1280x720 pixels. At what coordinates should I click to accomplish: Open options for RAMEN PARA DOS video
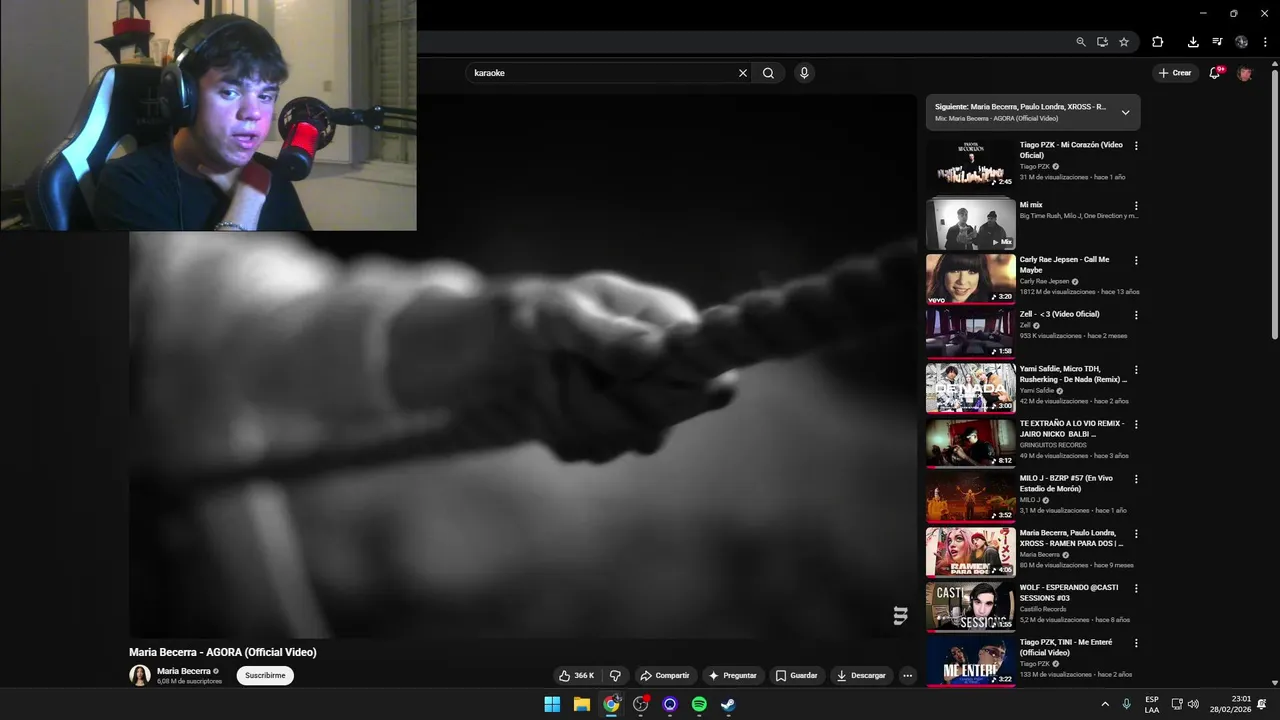pyautogui.click(x=1136, y=534)
